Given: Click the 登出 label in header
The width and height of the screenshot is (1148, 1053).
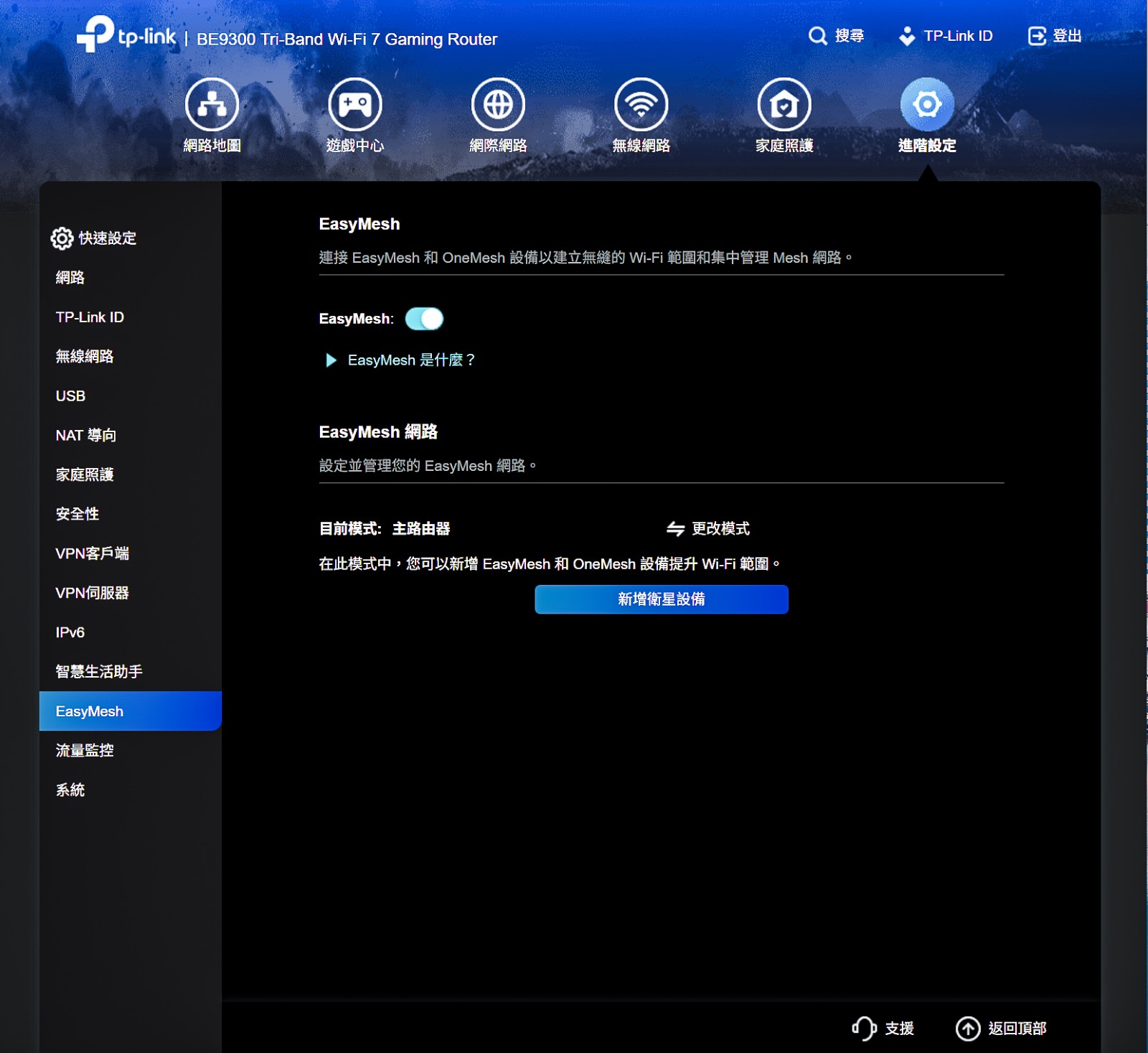Looking at the screenshot, I should [1067, 36].
